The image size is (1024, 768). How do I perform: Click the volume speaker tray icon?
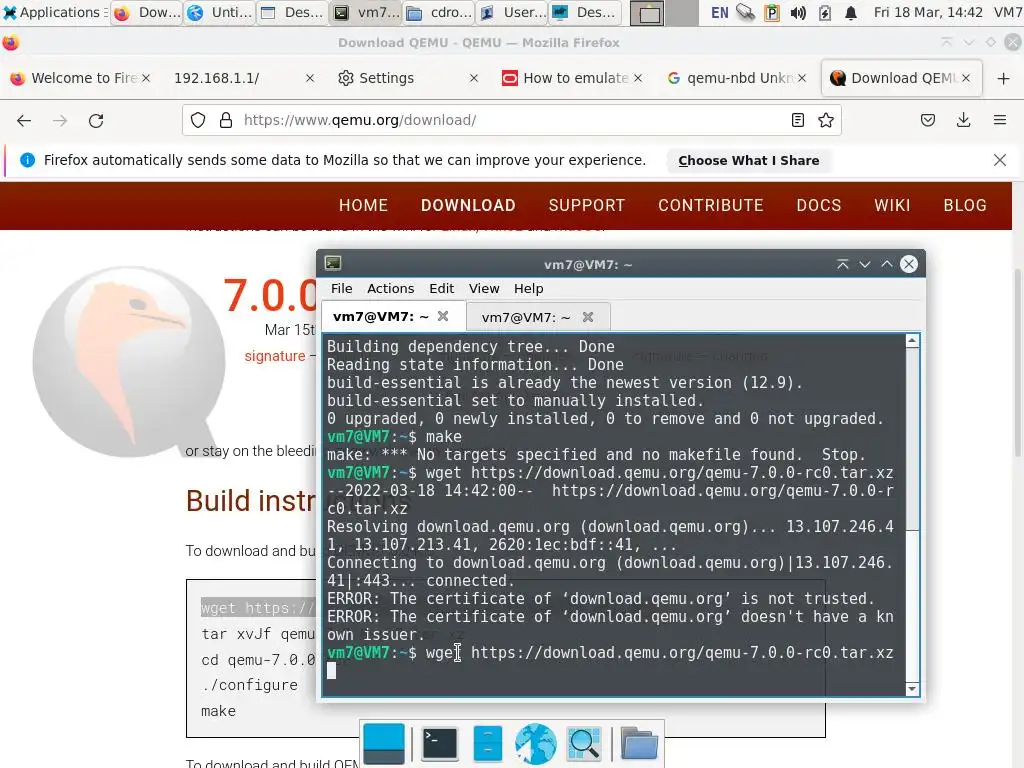click(x=798, y=12)
